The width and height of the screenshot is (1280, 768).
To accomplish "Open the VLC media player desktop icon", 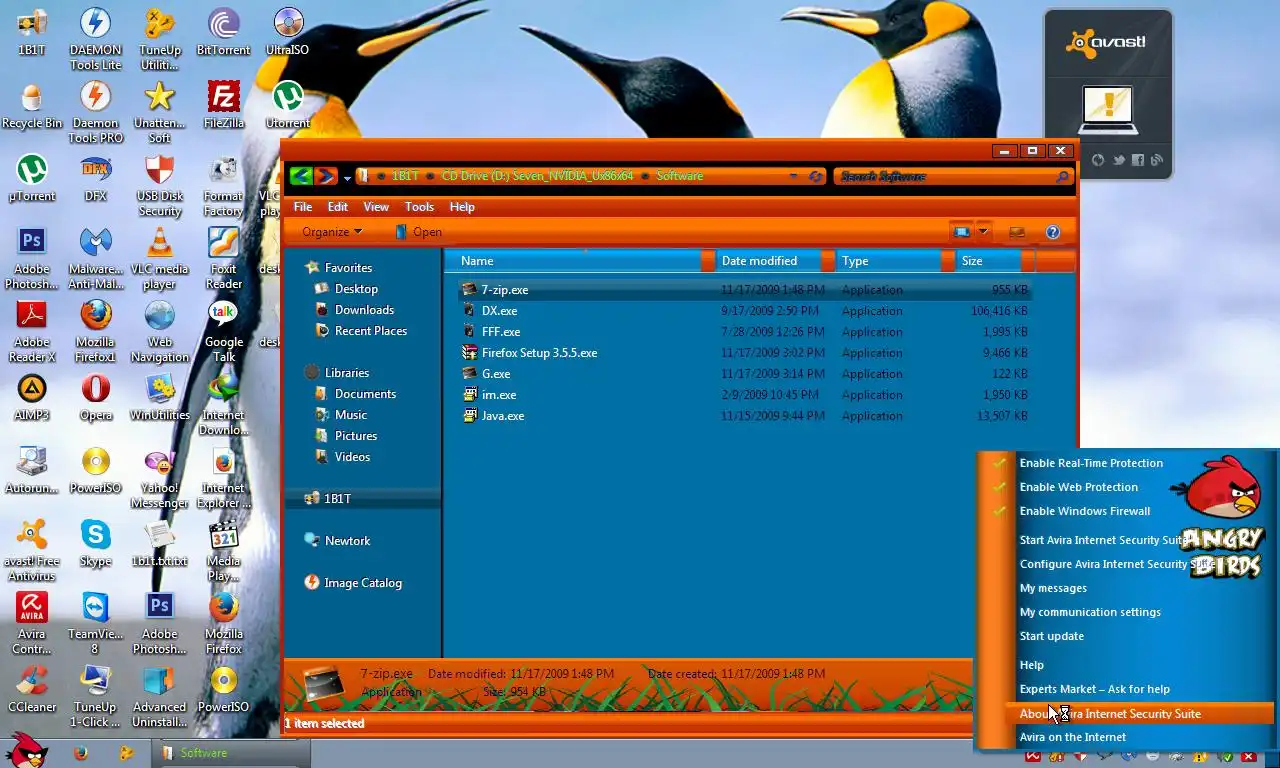I will click(x=159, y=258).
